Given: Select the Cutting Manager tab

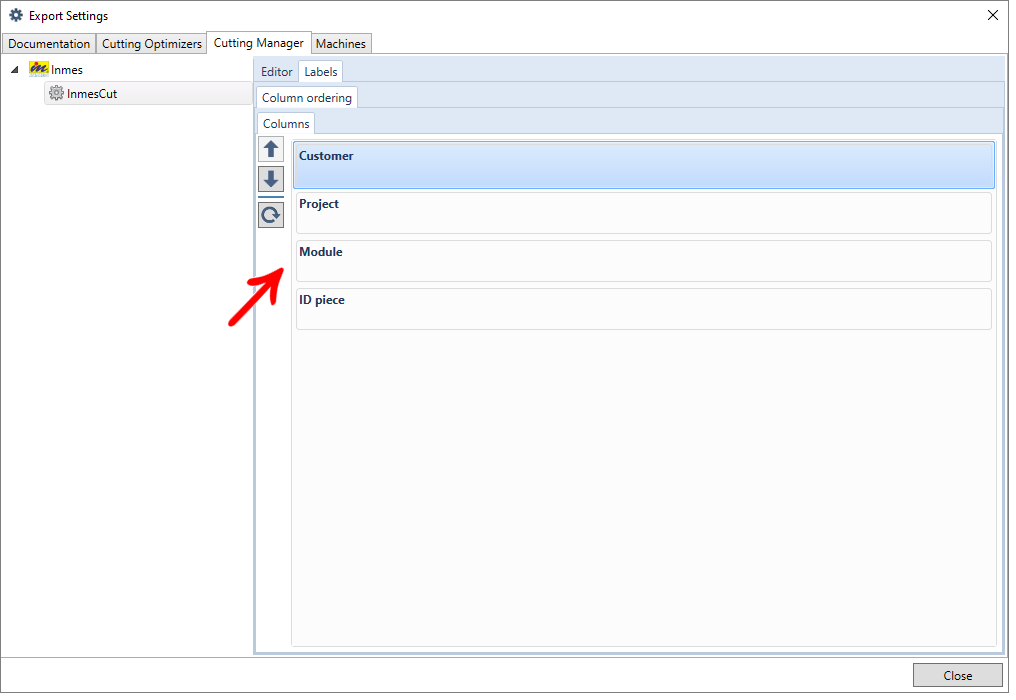Looking at the screenshot, I should (x=259, y=43).
